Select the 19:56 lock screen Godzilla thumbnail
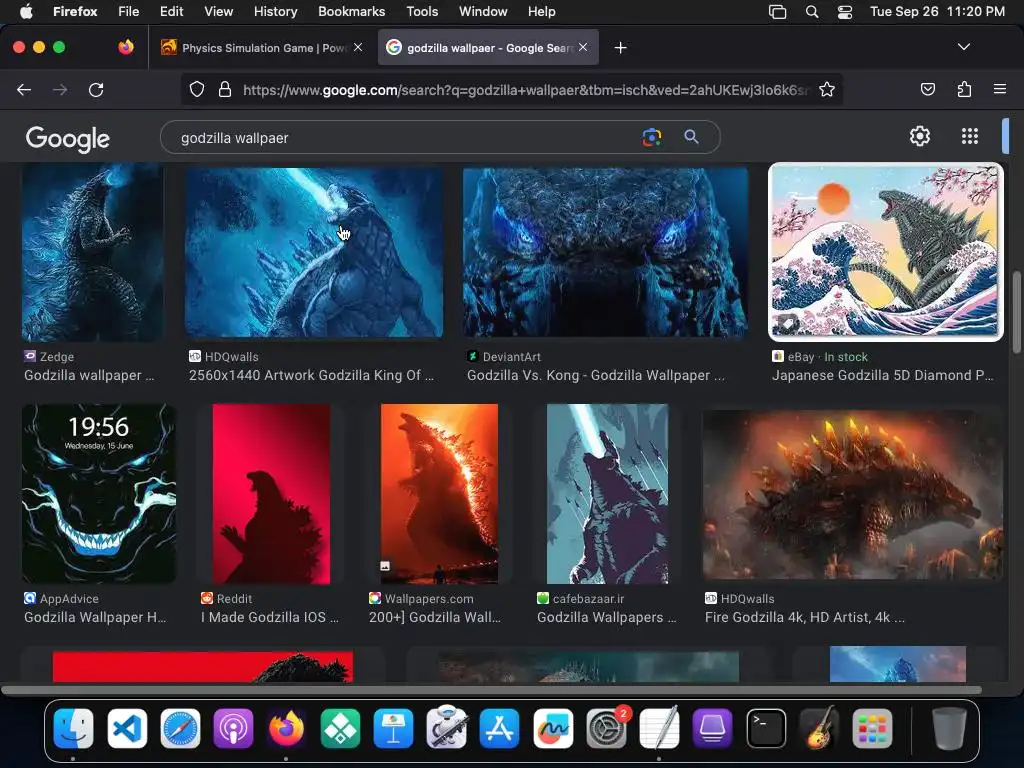 99,494
